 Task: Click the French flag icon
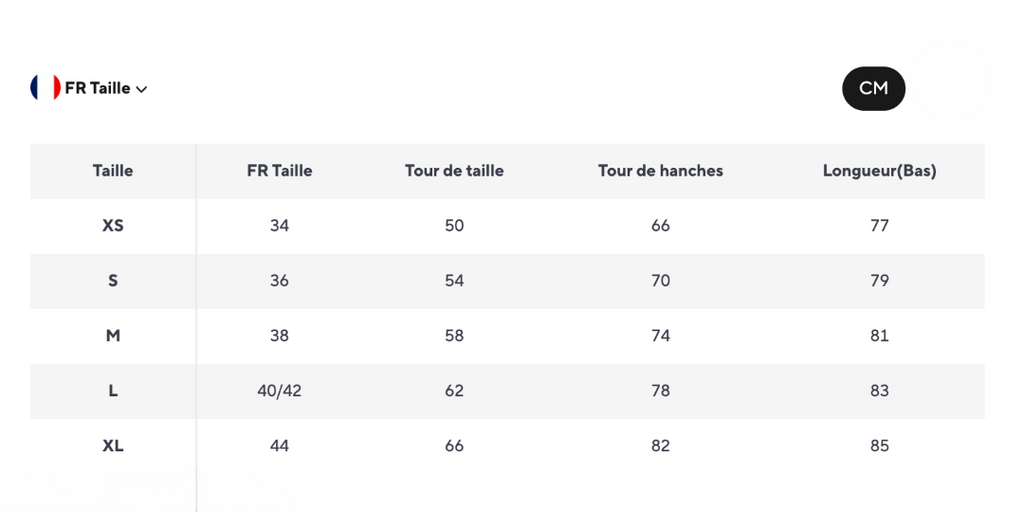[x=45, y=88]
